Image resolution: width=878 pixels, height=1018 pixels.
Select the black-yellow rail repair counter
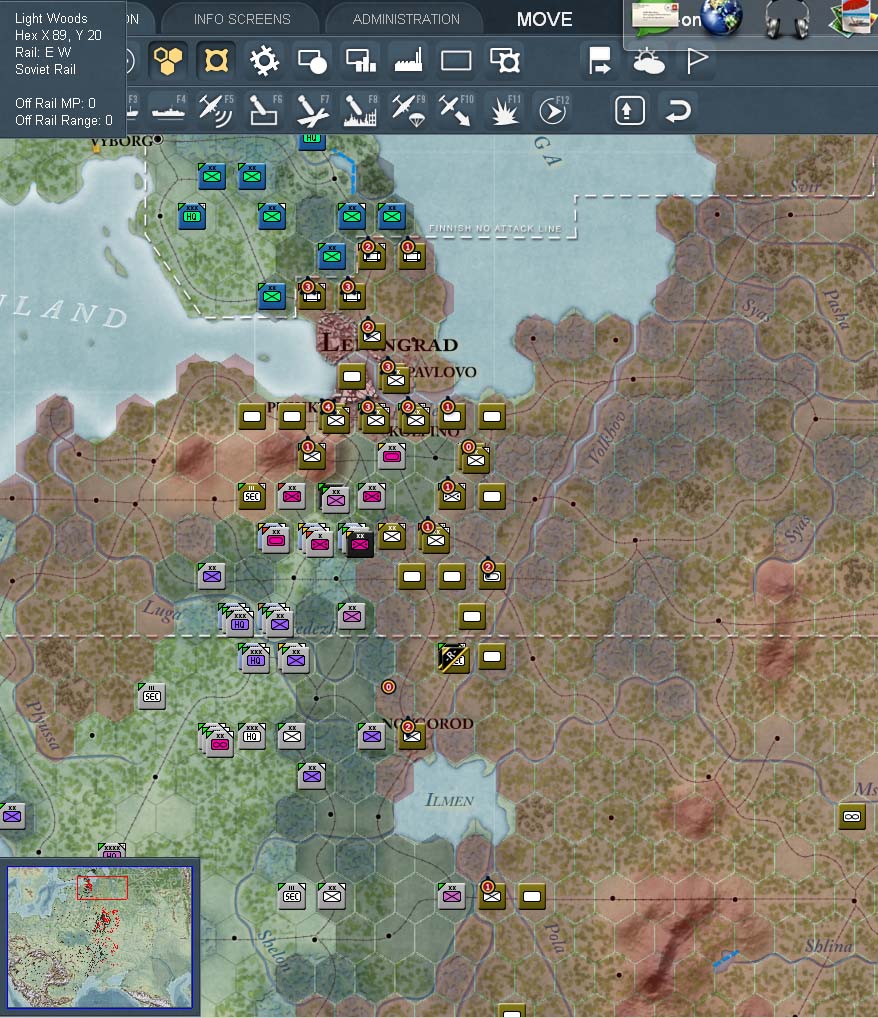pos(453,658)
